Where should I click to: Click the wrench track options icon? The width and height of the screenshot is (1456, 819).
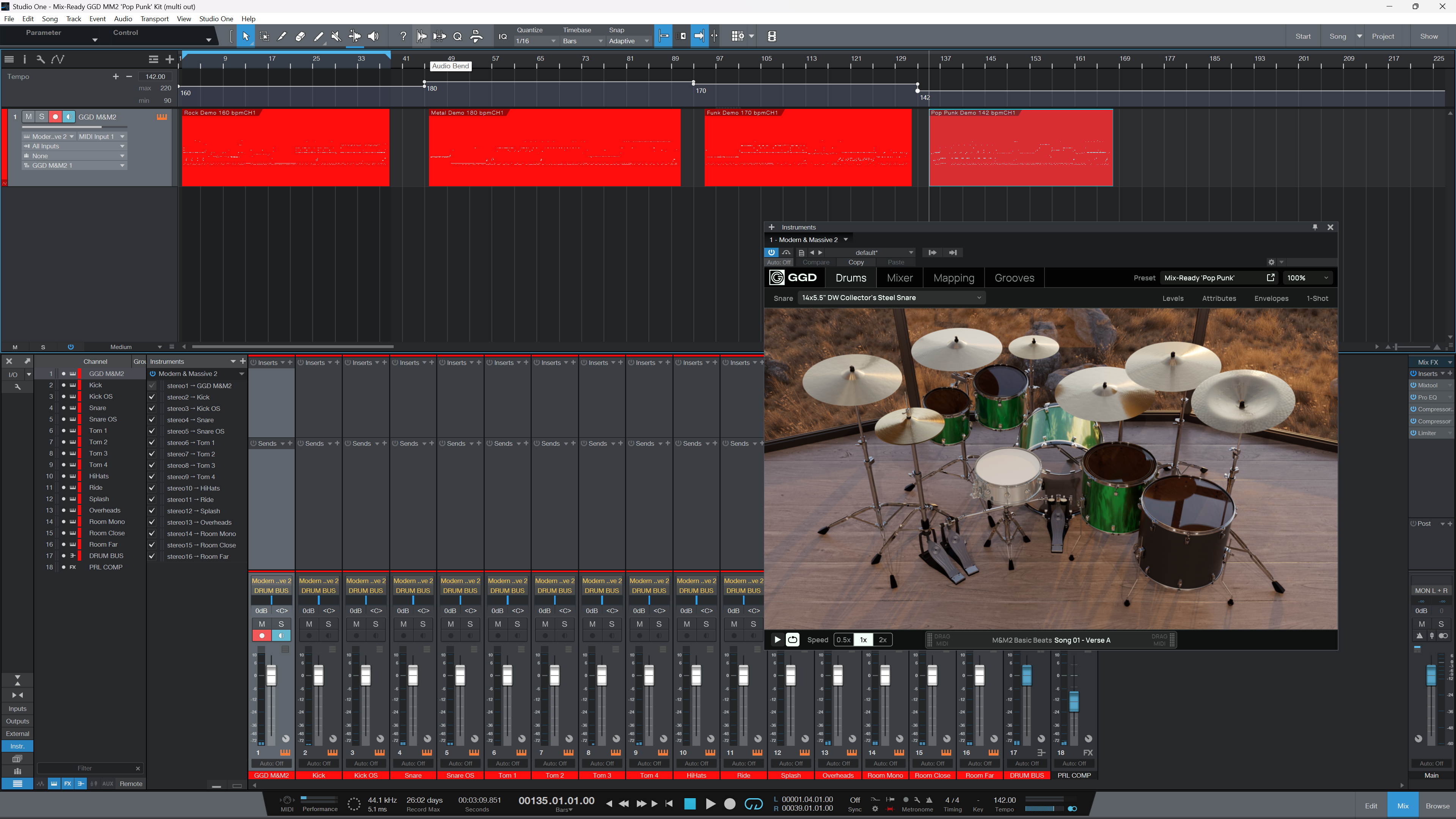(x=40, y=59)
